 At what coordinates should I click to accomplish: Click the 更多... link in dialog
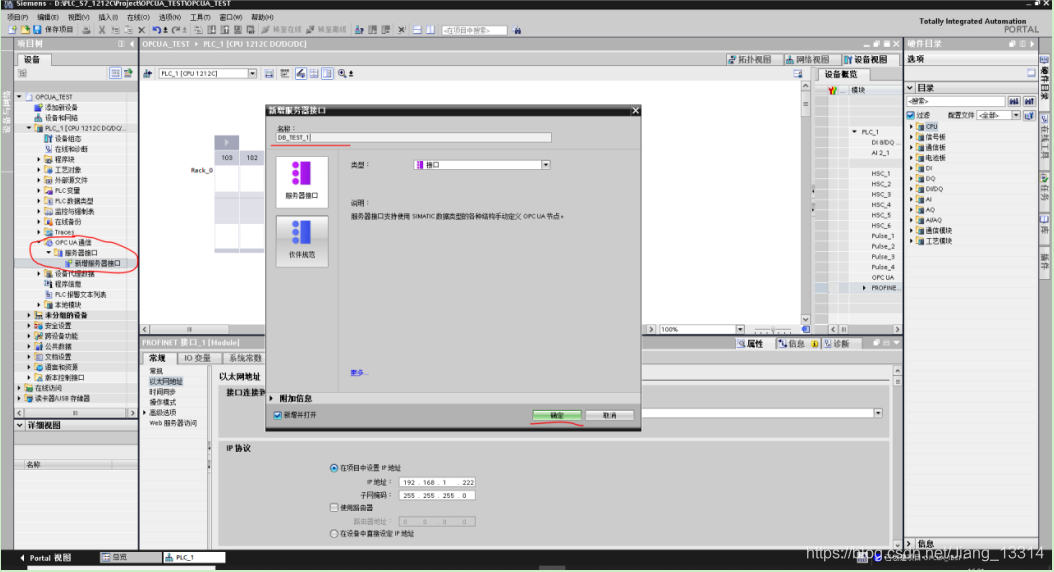tap(360, 373)
